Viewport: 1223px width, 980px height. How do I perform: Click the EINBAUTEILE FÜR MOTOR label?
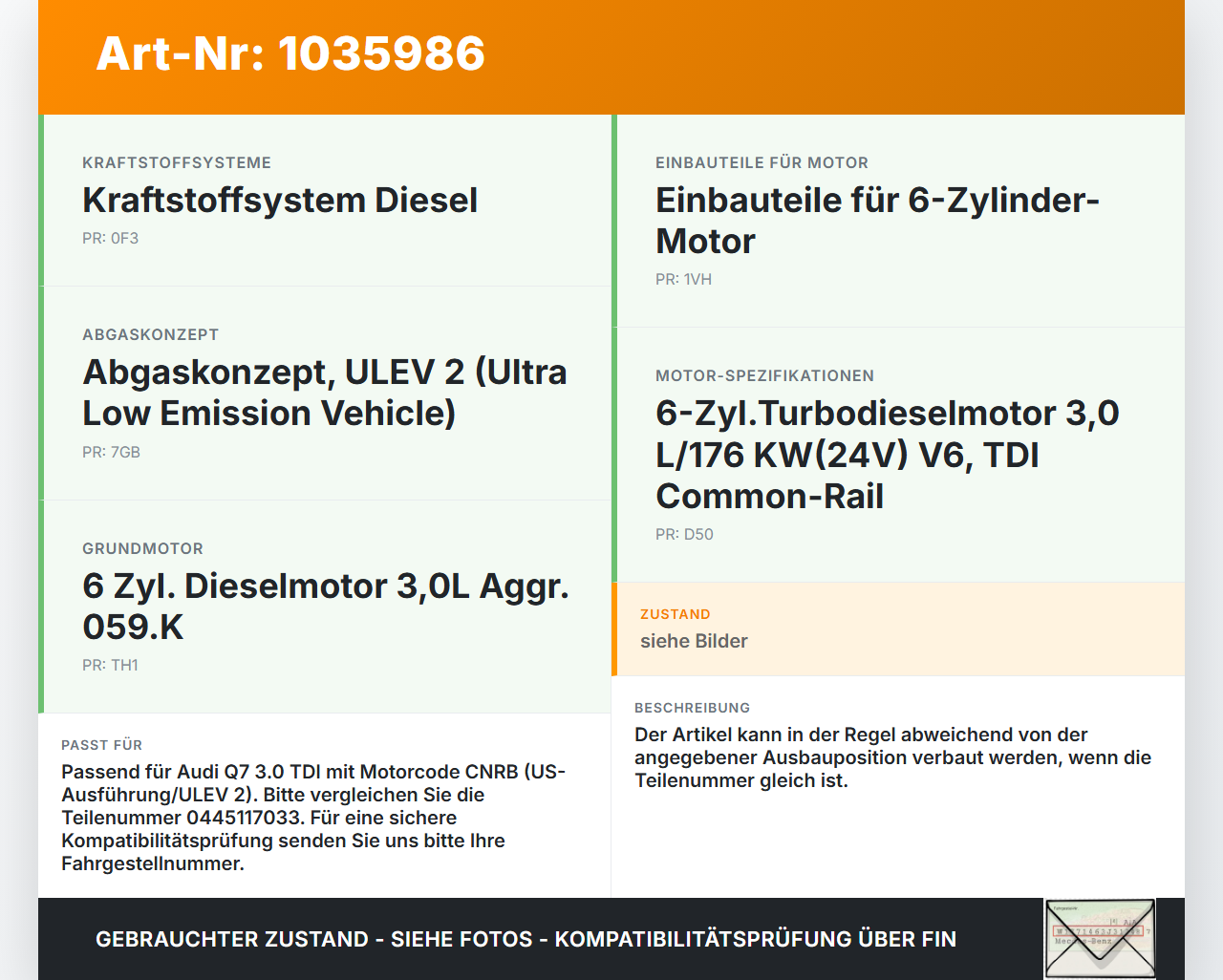(762, 163)
